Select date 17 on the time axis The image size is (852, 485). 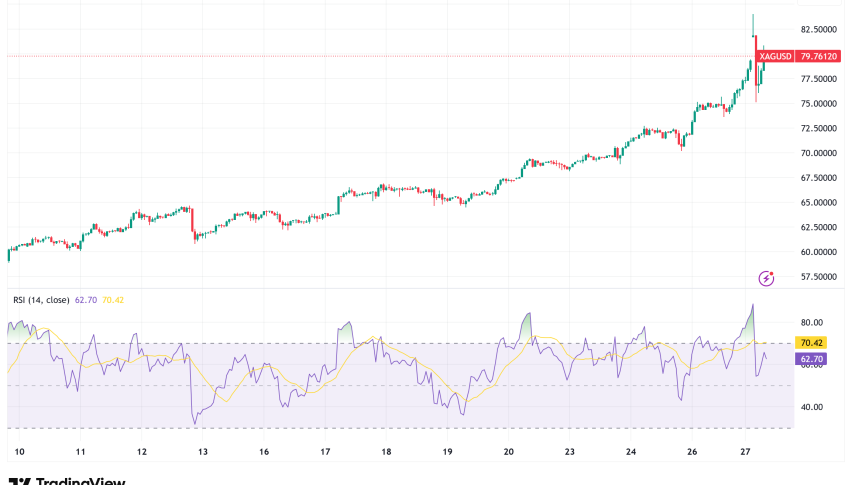click(325, 452)
